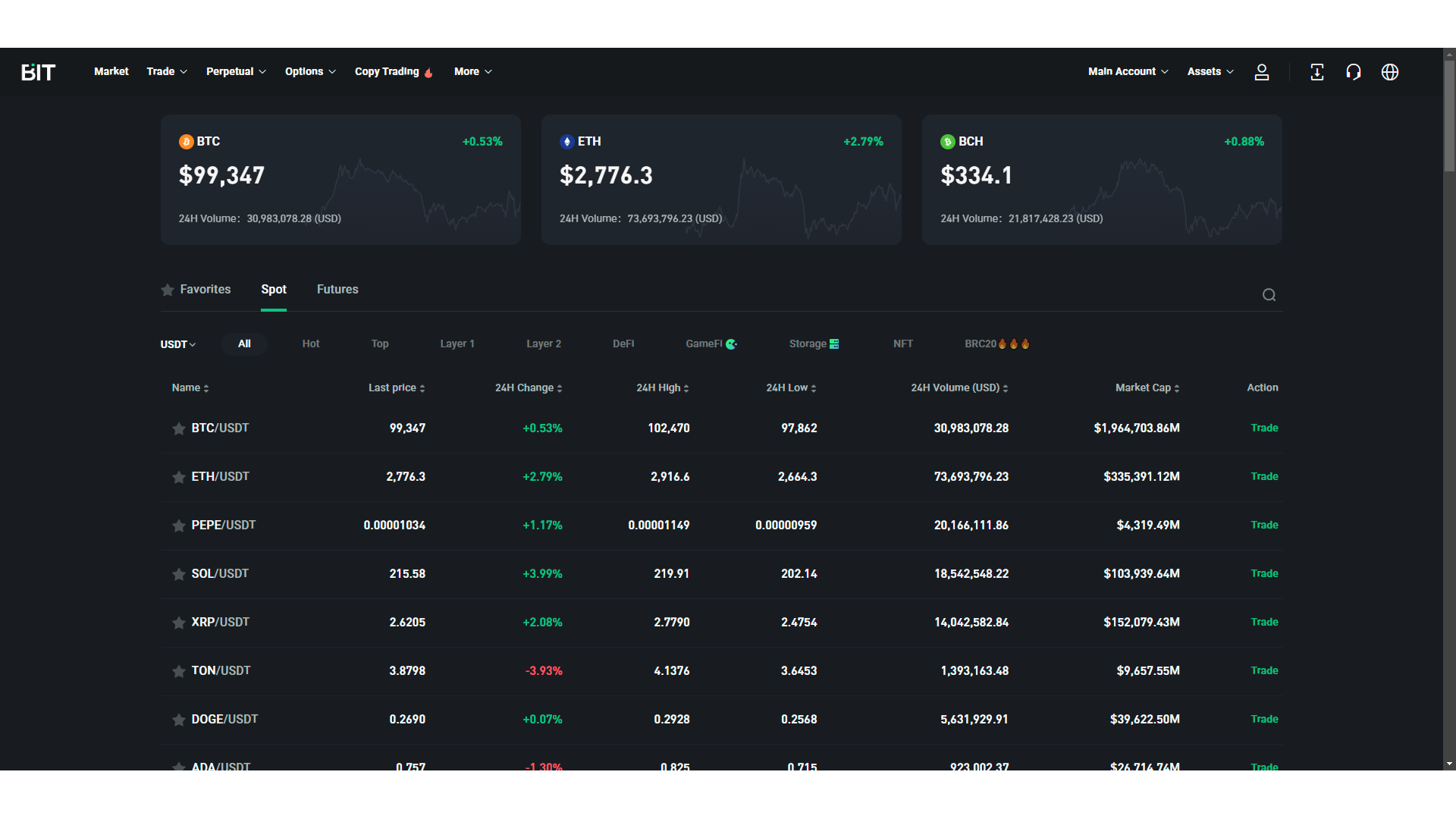Click Trade link for SOL/USDT
The height and width of the screenshot is (819, 1456).
point(1264,574)
